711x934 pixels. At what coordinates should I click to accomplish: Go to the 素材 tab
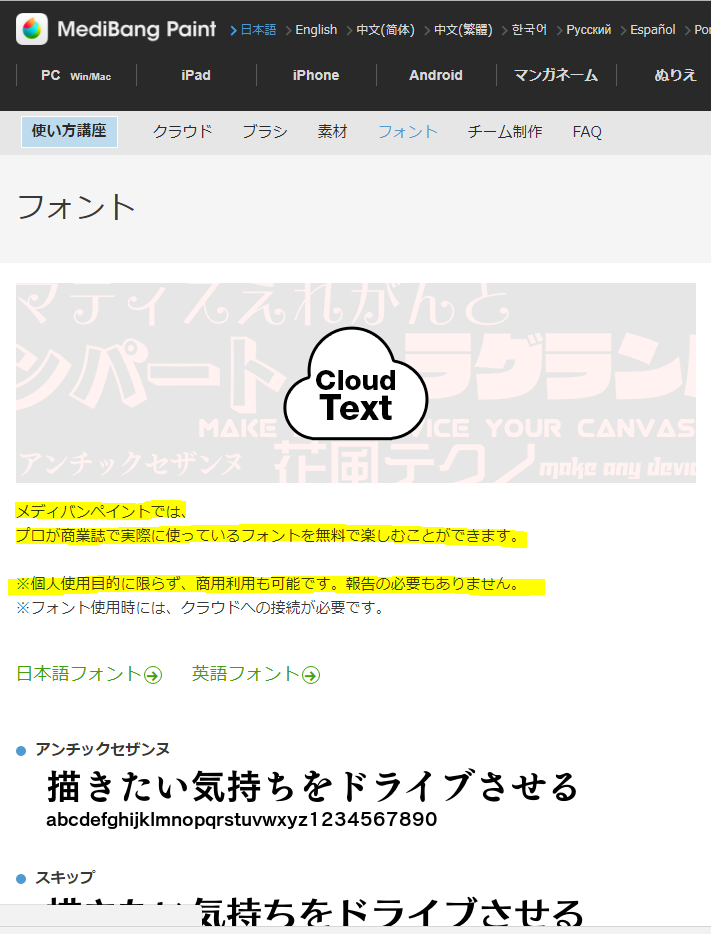tap(332, 132)
